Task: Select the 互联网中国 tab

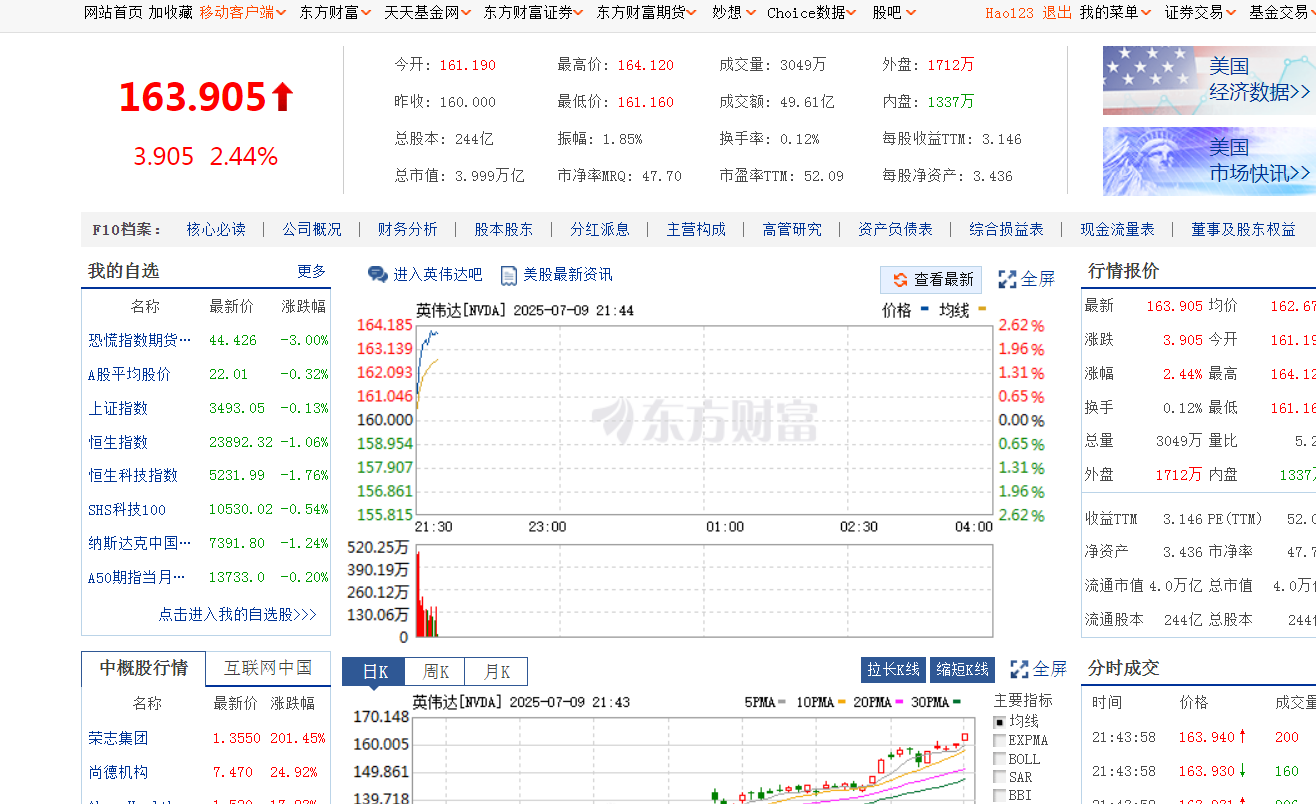Action: click(268, 668)
